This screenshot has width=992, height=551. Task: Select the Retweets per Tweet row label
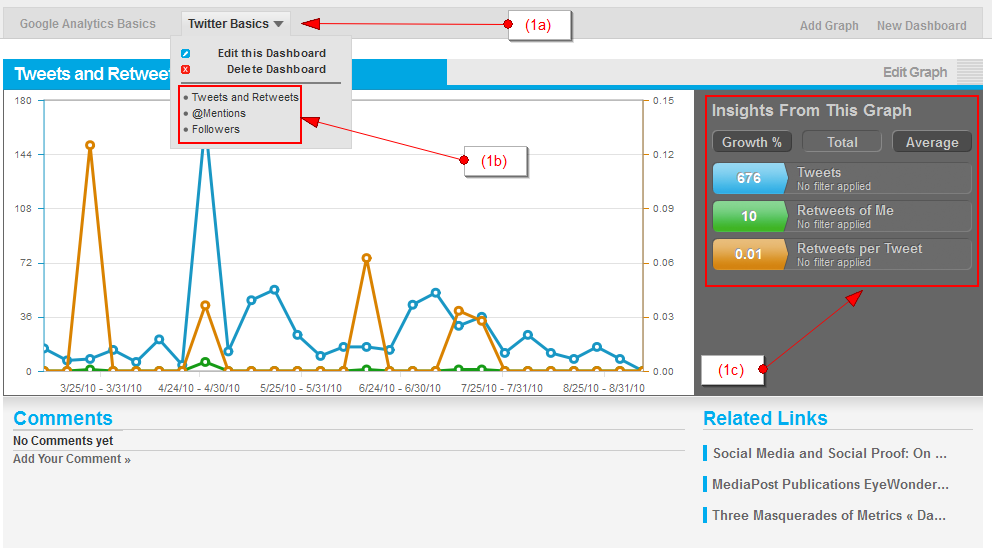pos(859,248)
